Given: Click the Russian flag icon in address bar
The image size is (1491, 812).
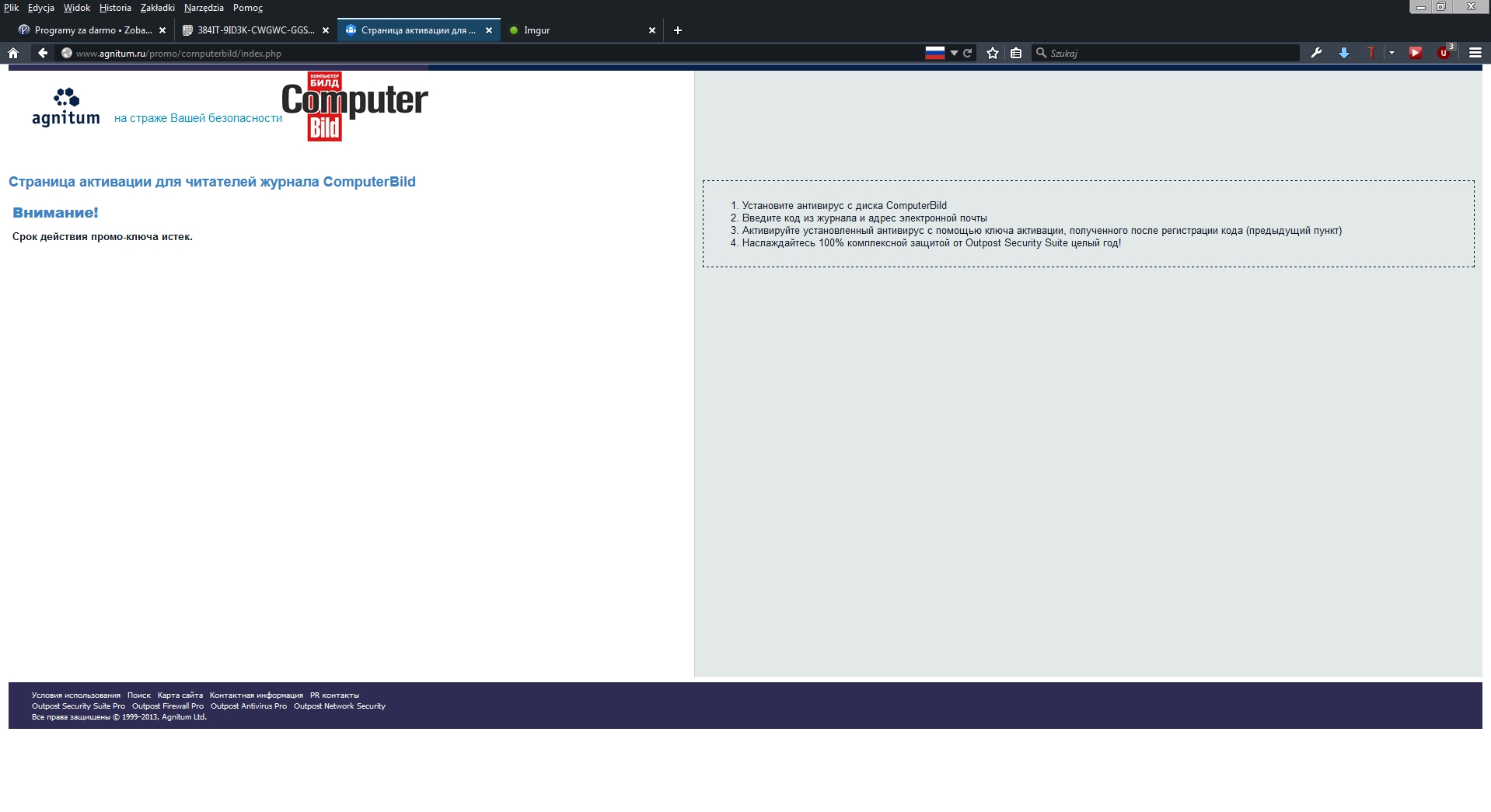Looking at the screenshot, I should point(935,53).
